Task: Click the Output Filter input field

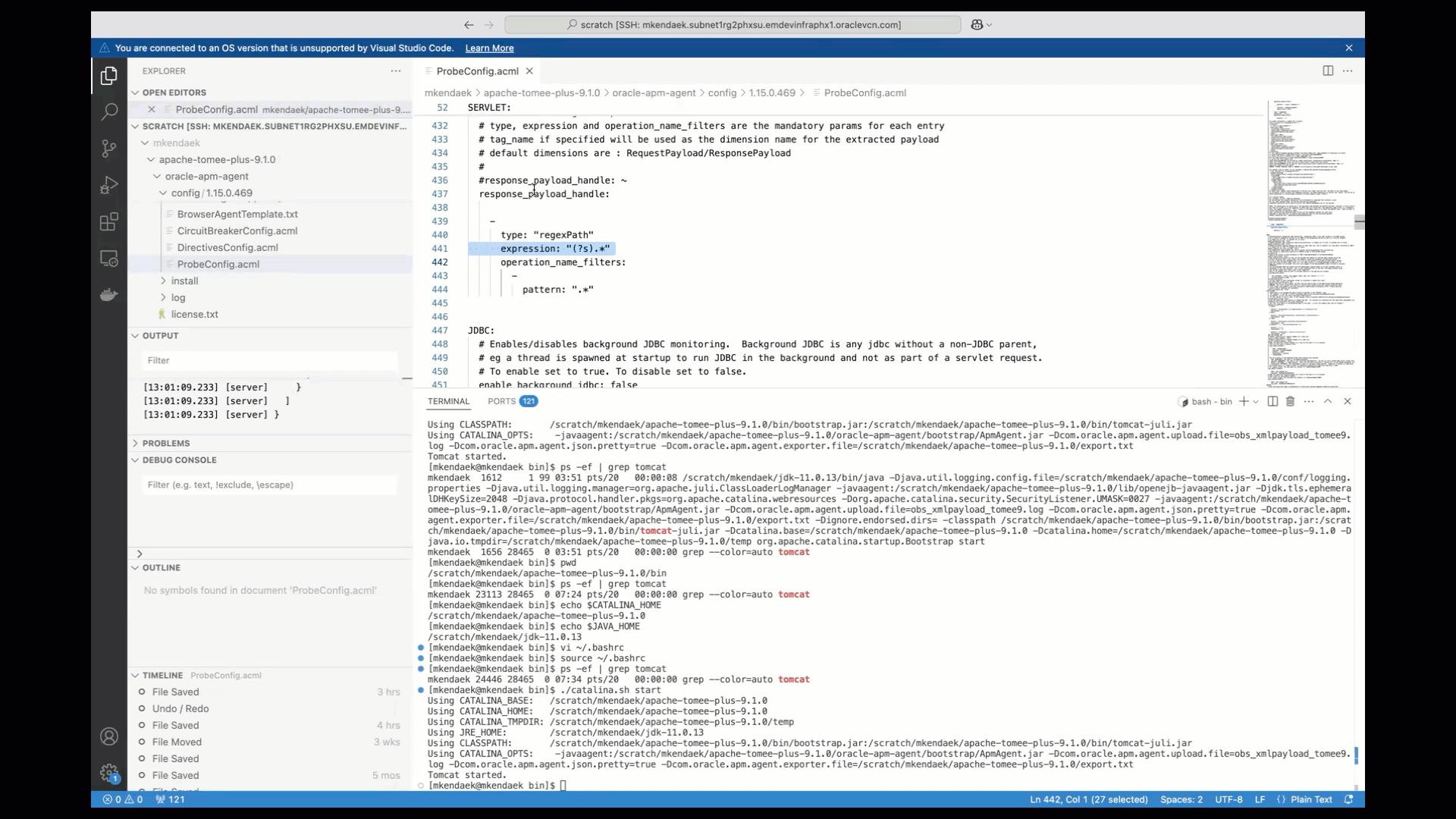Action: click(269, 360)
